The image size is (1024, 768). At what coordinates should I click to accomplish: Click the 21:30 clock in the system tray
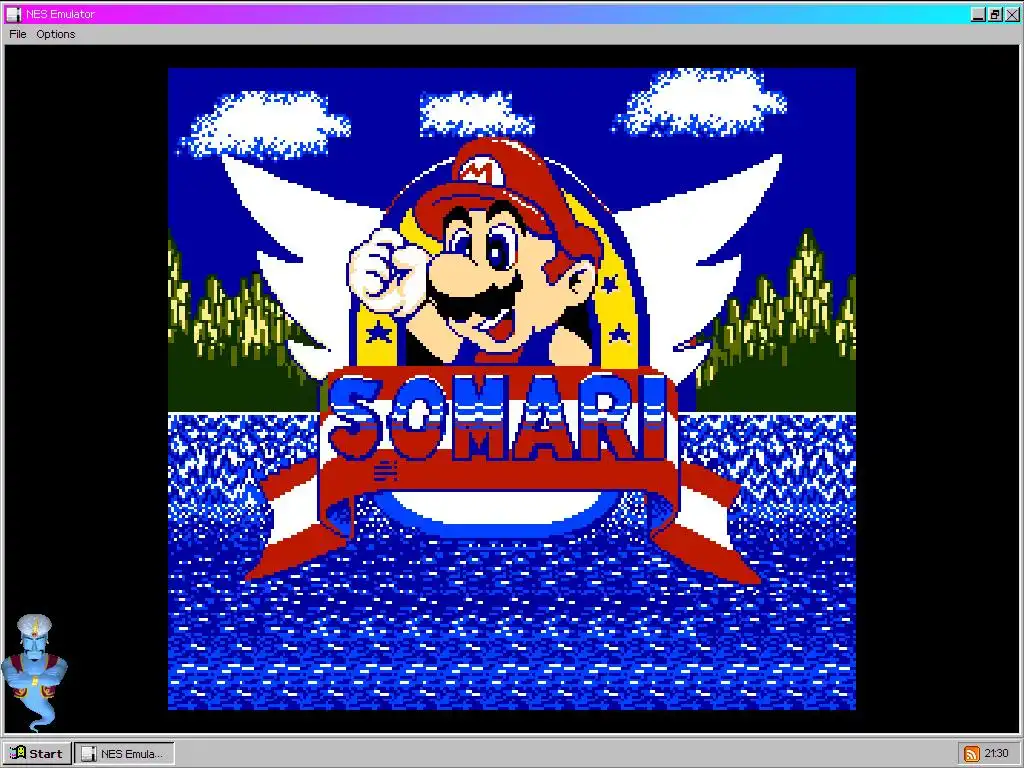tap(997, 754)
